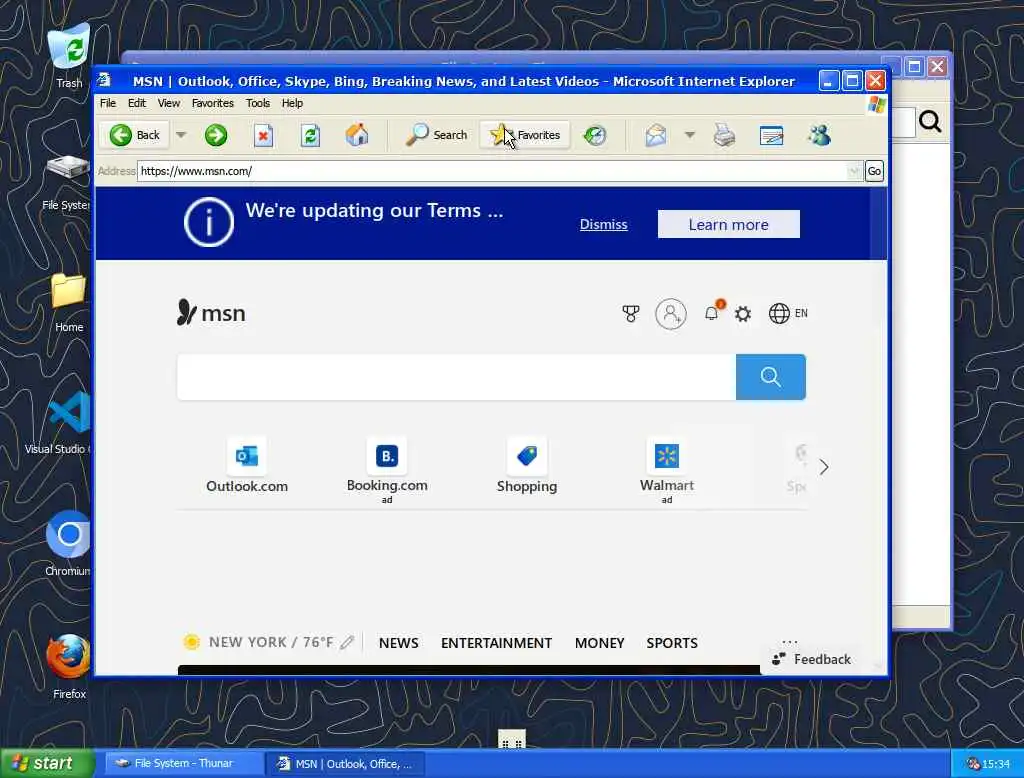Expand the Mail dropdown arrow

point(690,135)
